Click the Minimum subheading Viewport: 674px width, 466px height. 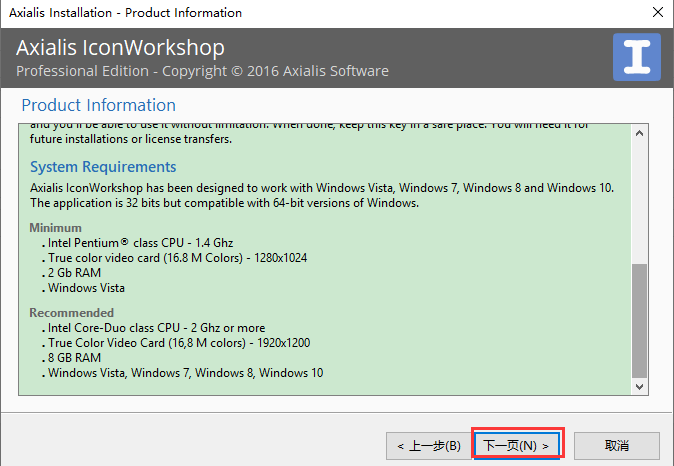[55, 227]
